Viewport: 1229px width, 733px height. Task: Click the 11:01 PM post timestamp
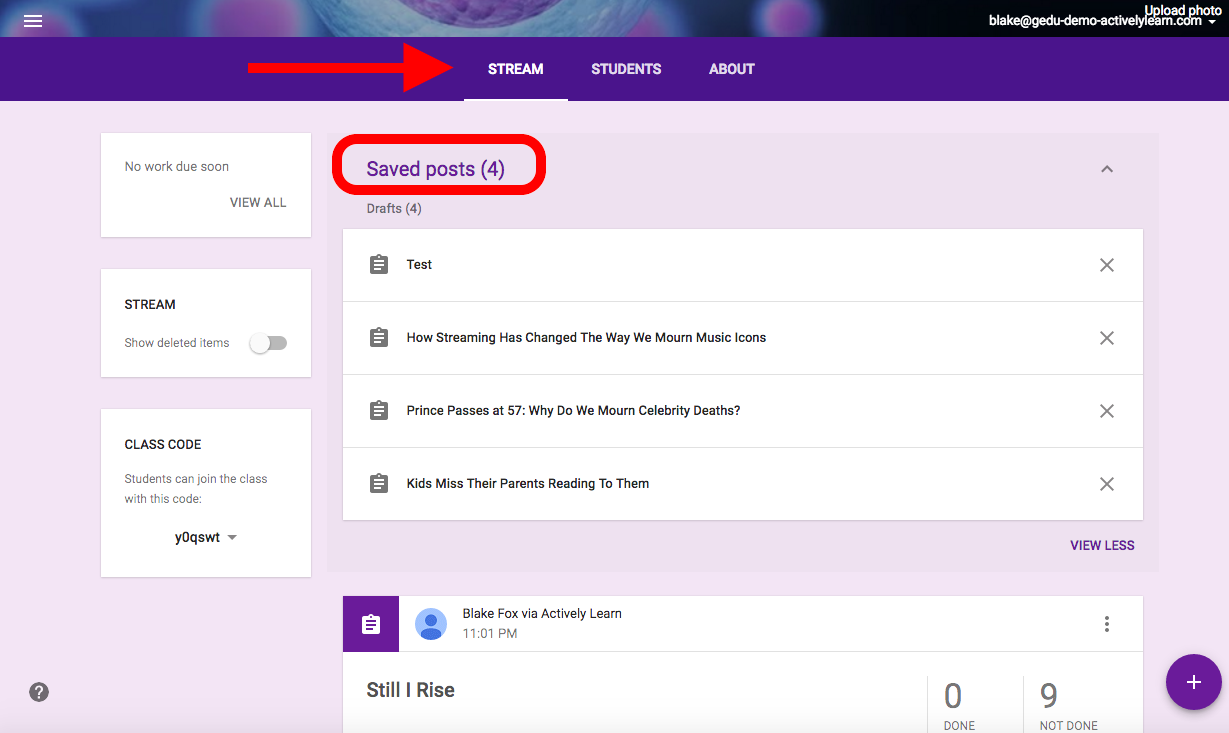pos(490,634)
